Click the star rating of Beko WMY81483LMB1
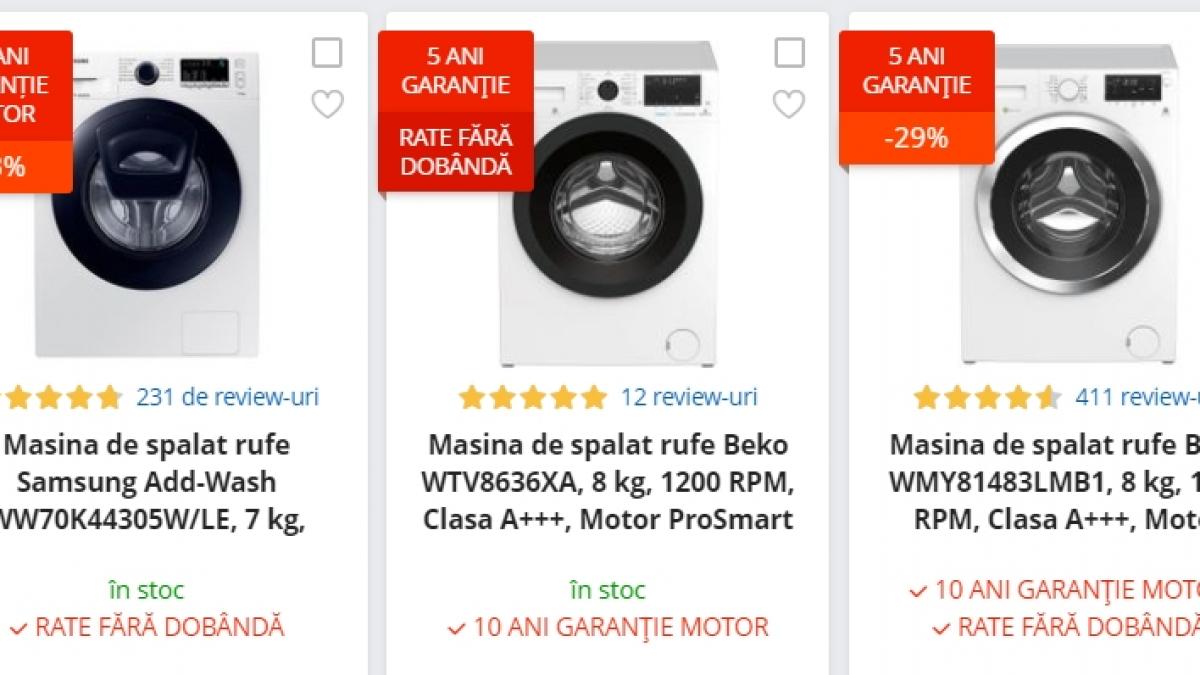1200x675 pixels. 986,398
